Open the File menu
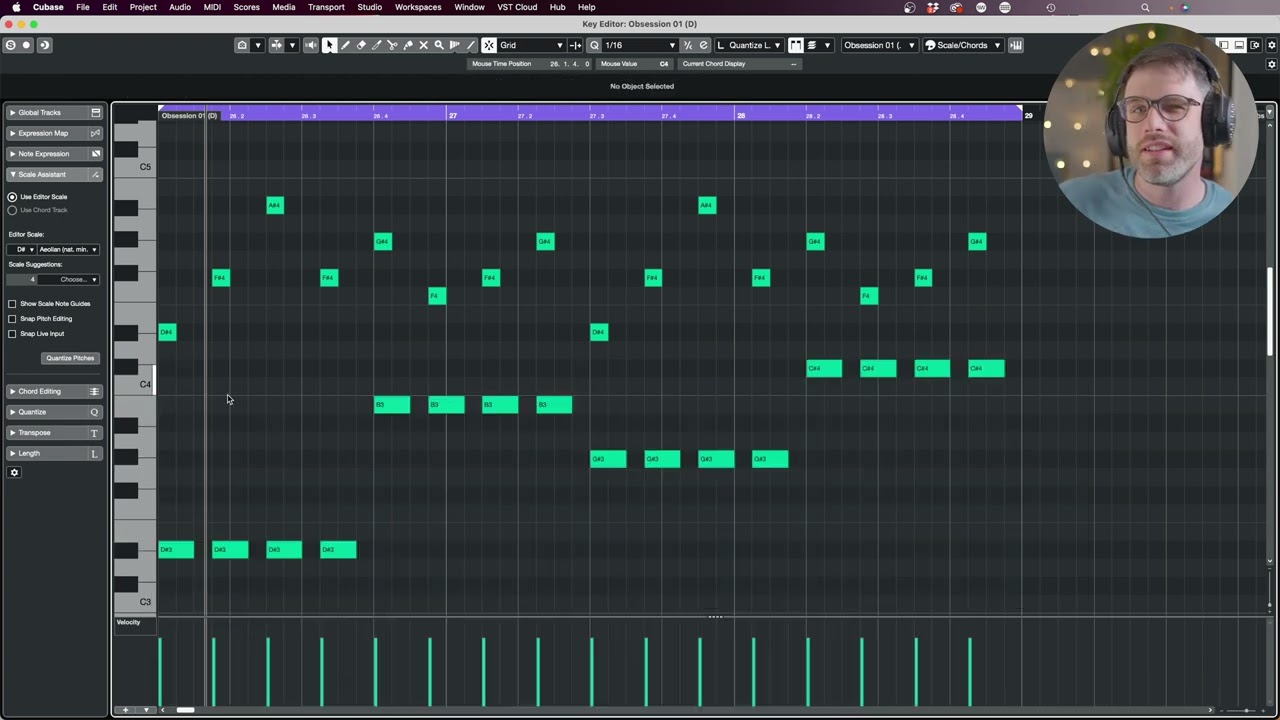Screen dimensions: 1280x720 pyautogui.click(x=83, y=7)
